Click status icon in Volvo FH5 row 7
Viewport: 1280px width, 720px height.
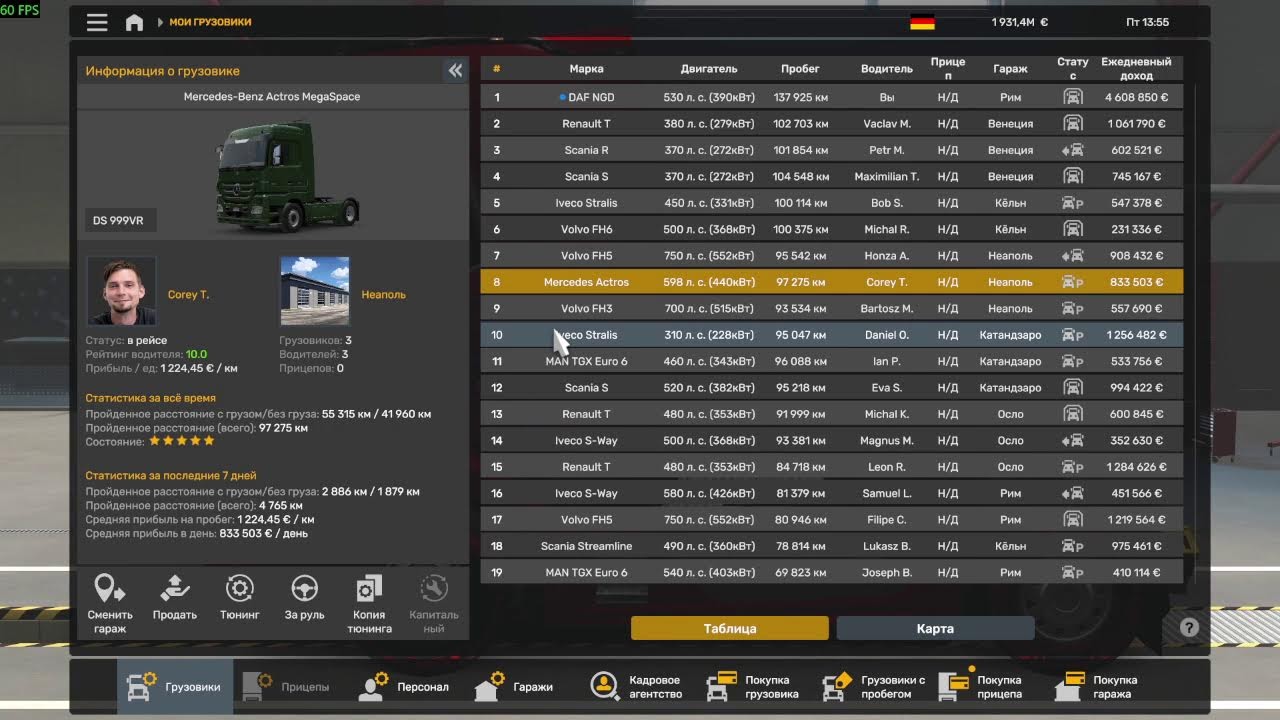pos(1072,256)
